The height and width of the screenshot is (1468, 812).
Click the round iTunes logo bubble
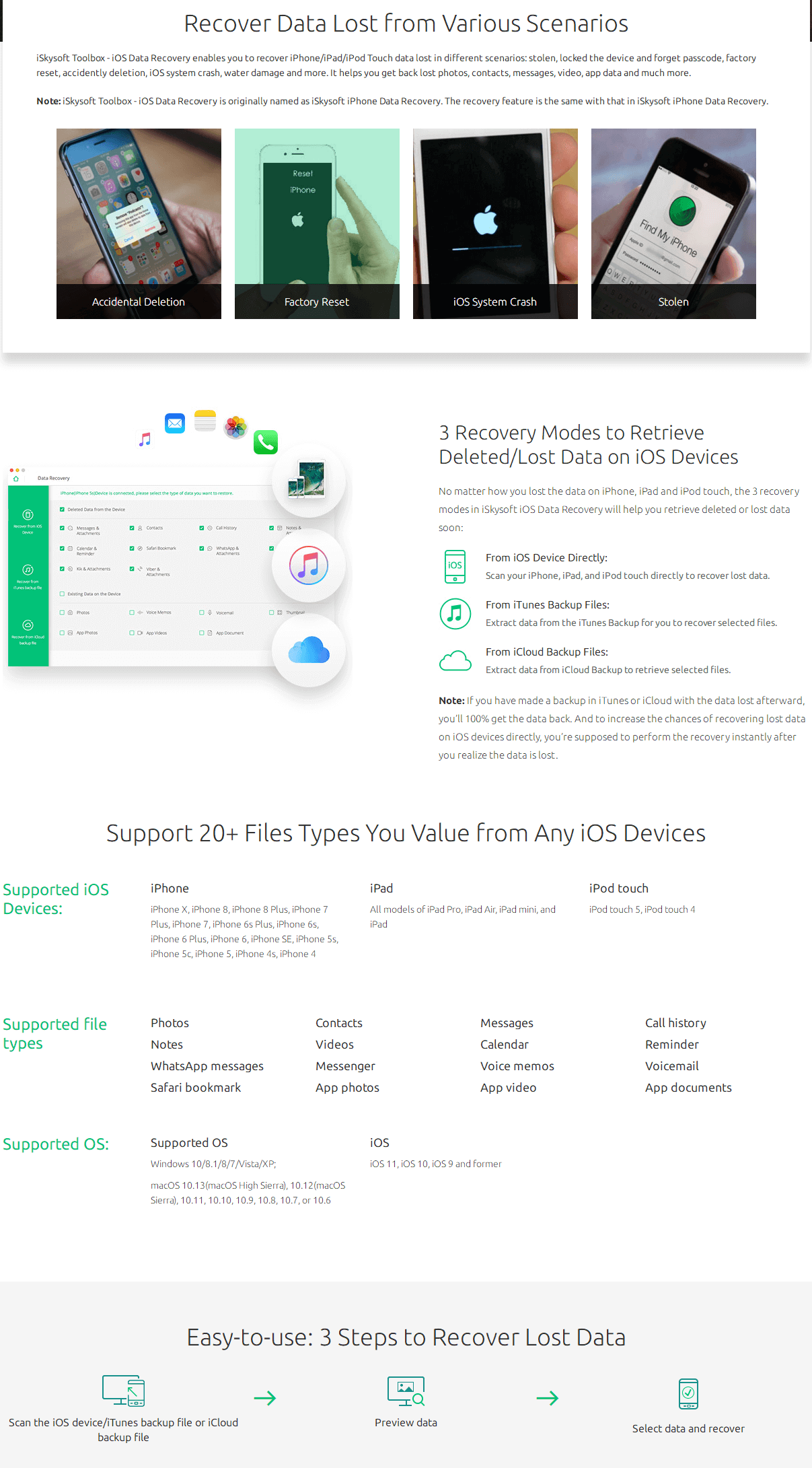pos(309,565)
